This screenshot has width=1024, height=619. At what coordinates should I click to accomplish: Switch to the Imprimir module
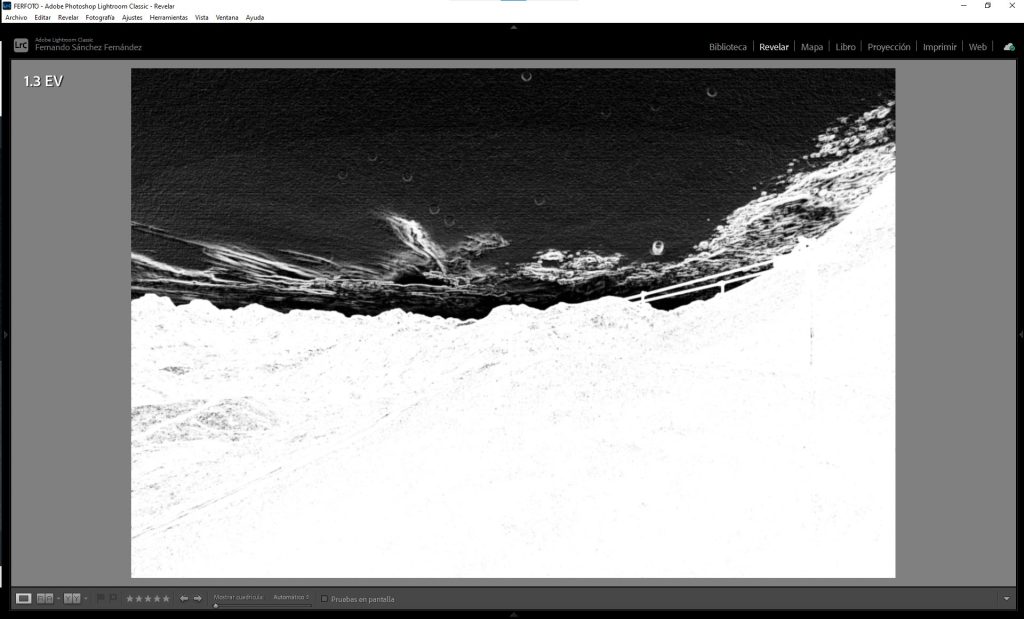(x=939, y=47)
